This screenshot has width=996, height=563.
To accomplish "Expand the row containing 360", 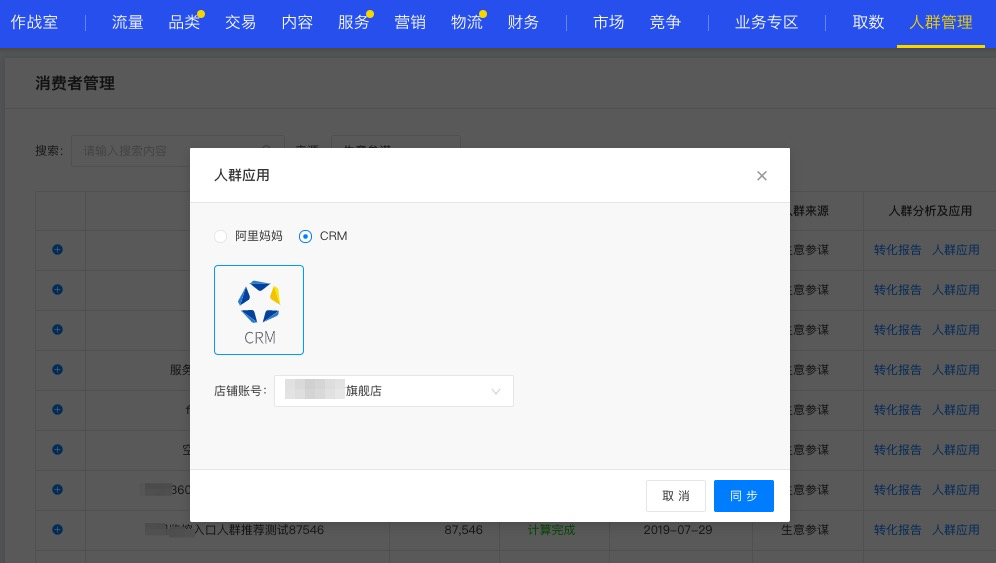I will click(58, 490).
